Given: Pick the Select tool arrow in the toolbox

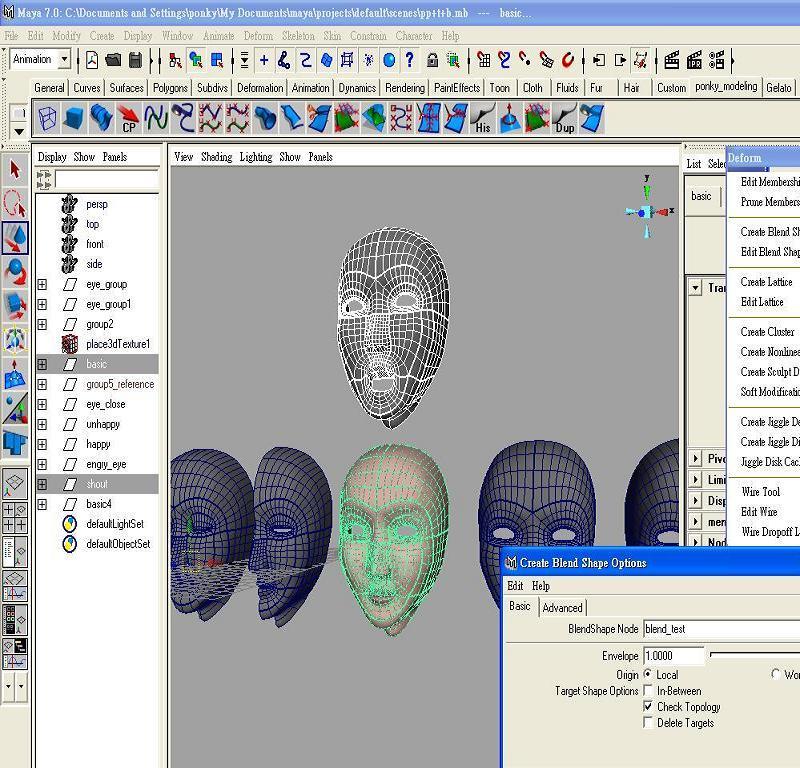Looking at the screenshot, I should (x=15, y=170).
